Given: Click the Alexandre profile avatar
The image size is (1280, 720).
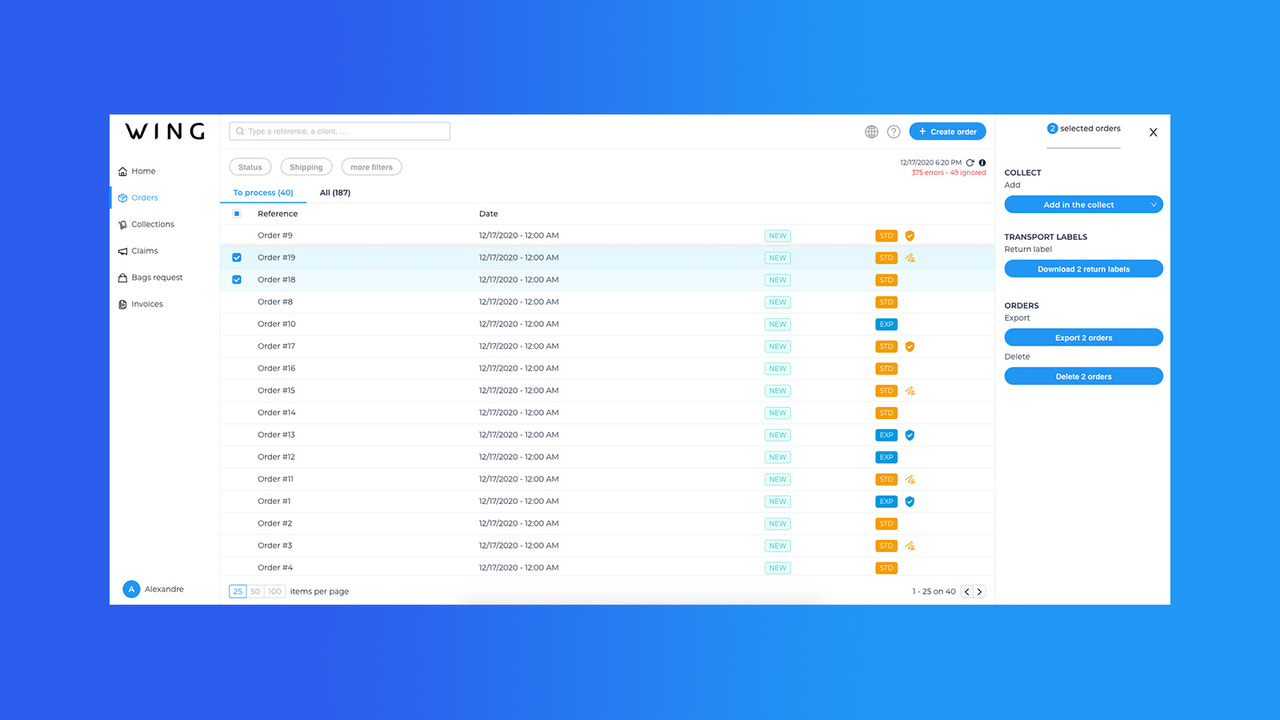Looking at the screenshot, I should click(131, 589).
